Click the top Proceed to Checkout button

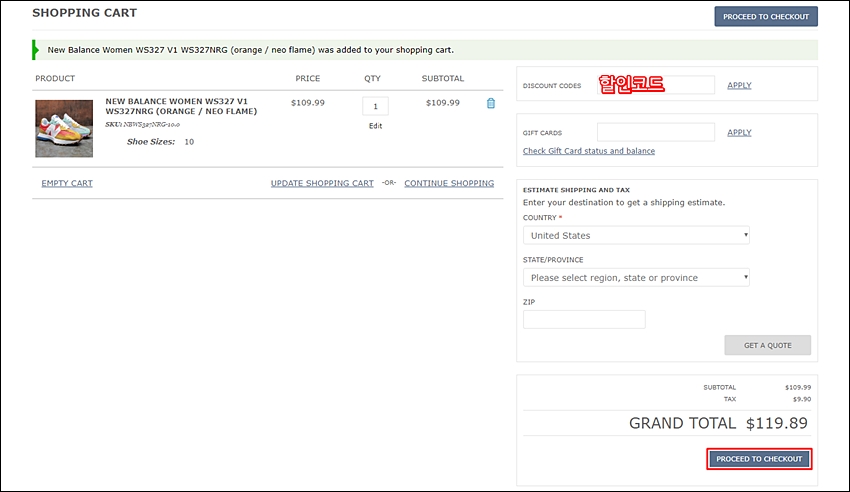765,17
